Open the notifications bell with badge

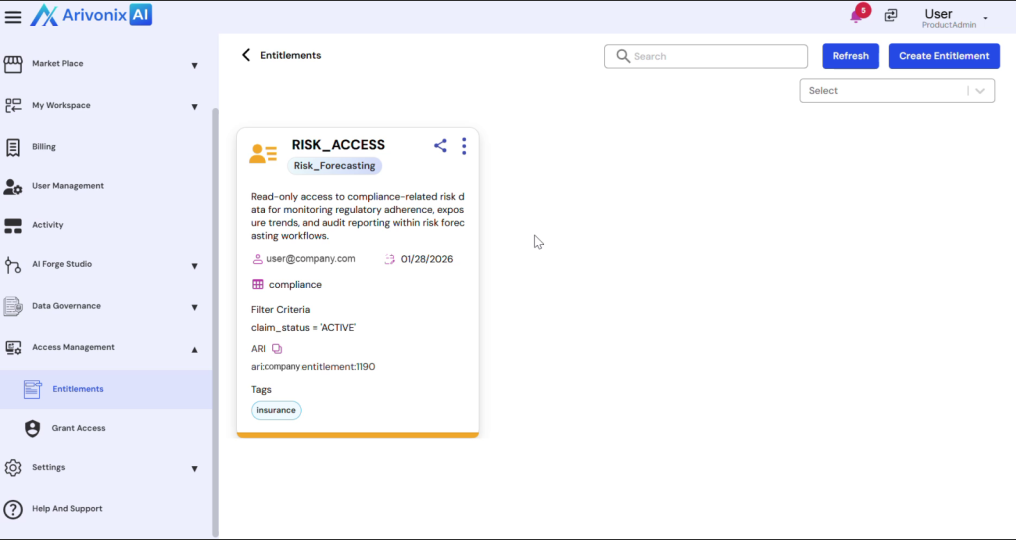(857, 15)
